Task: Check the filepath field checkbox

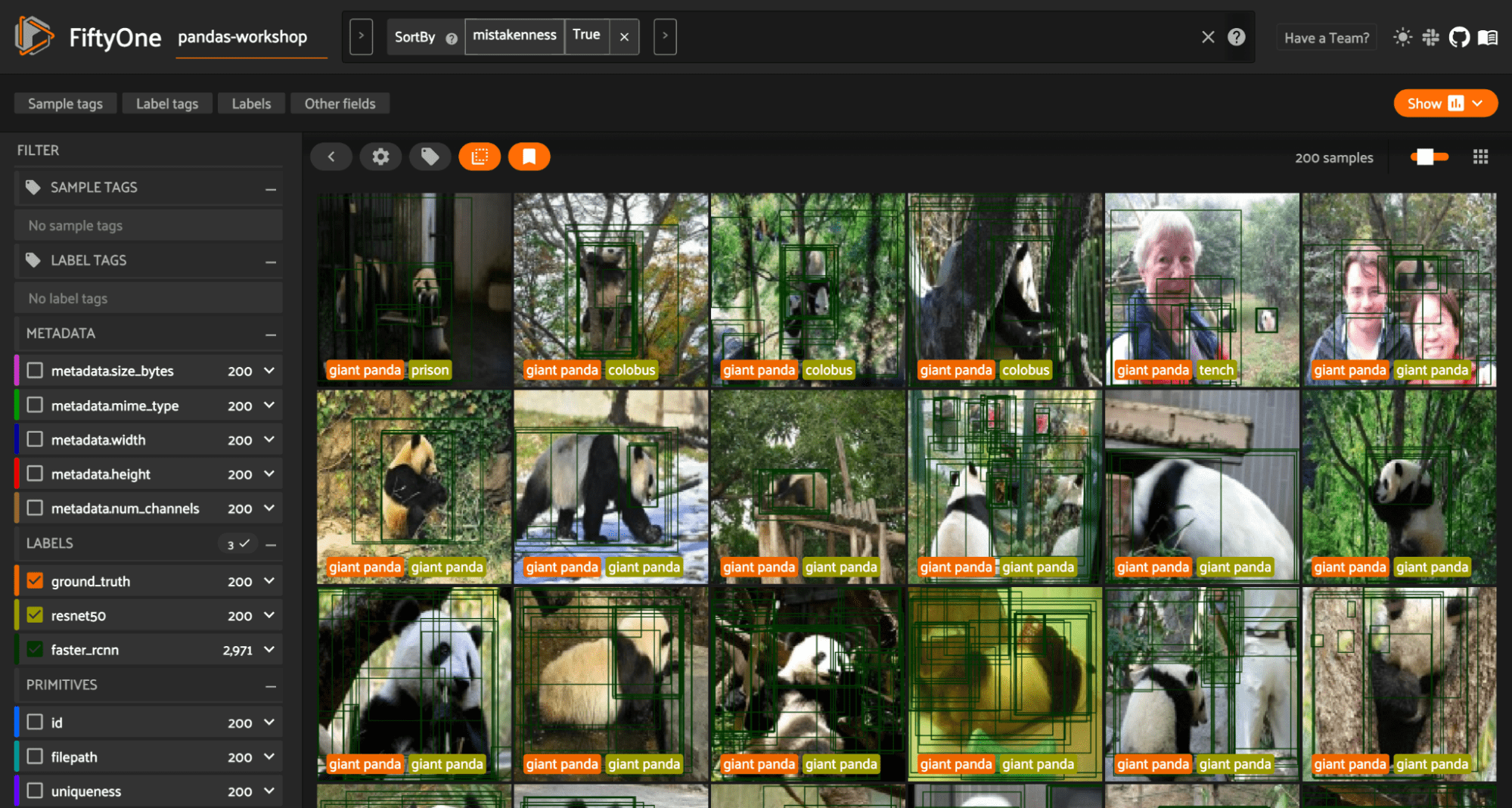Action: coord(35,757)
